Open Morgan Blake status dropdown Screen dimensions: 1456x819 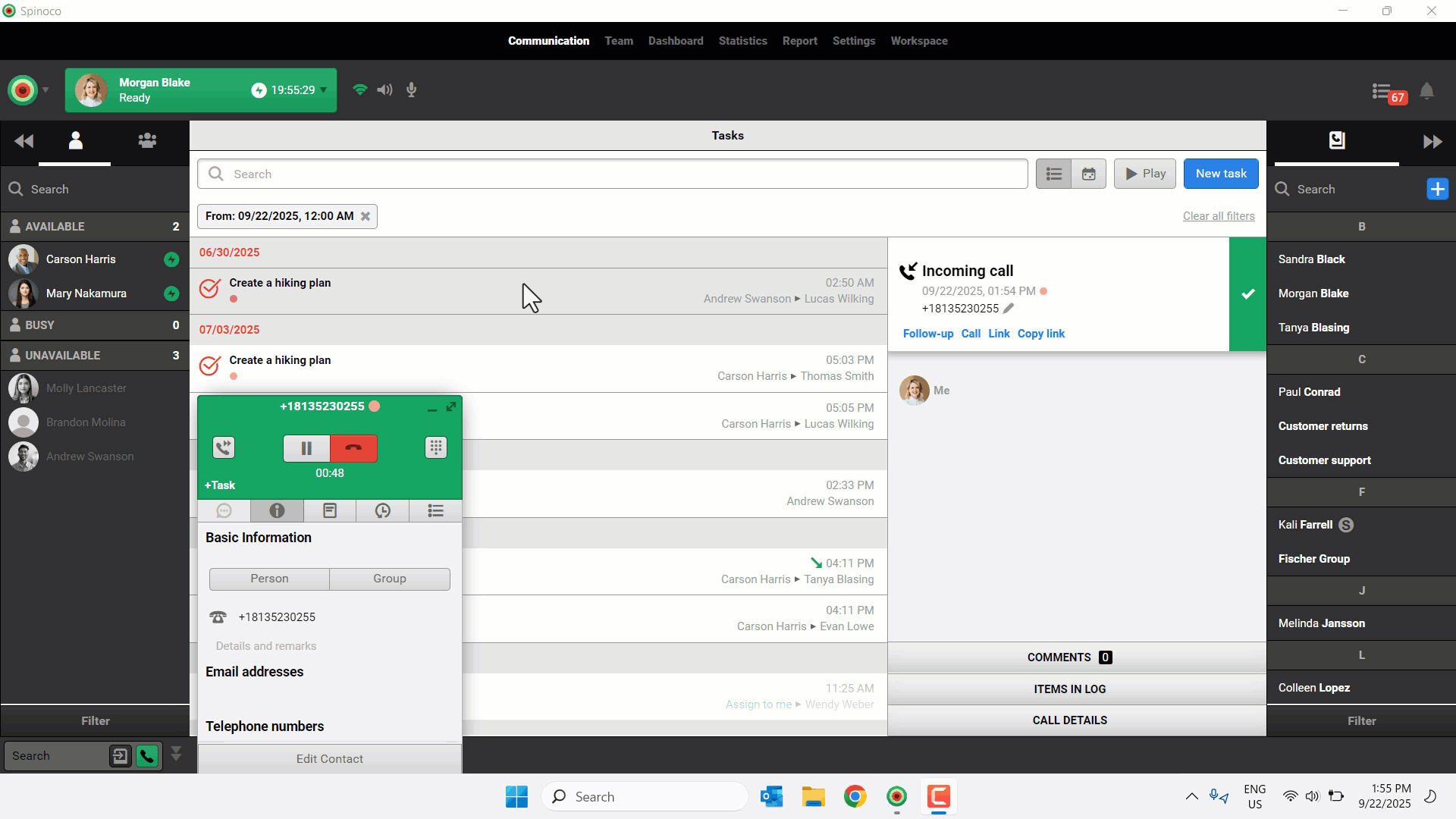click(324, 90)
